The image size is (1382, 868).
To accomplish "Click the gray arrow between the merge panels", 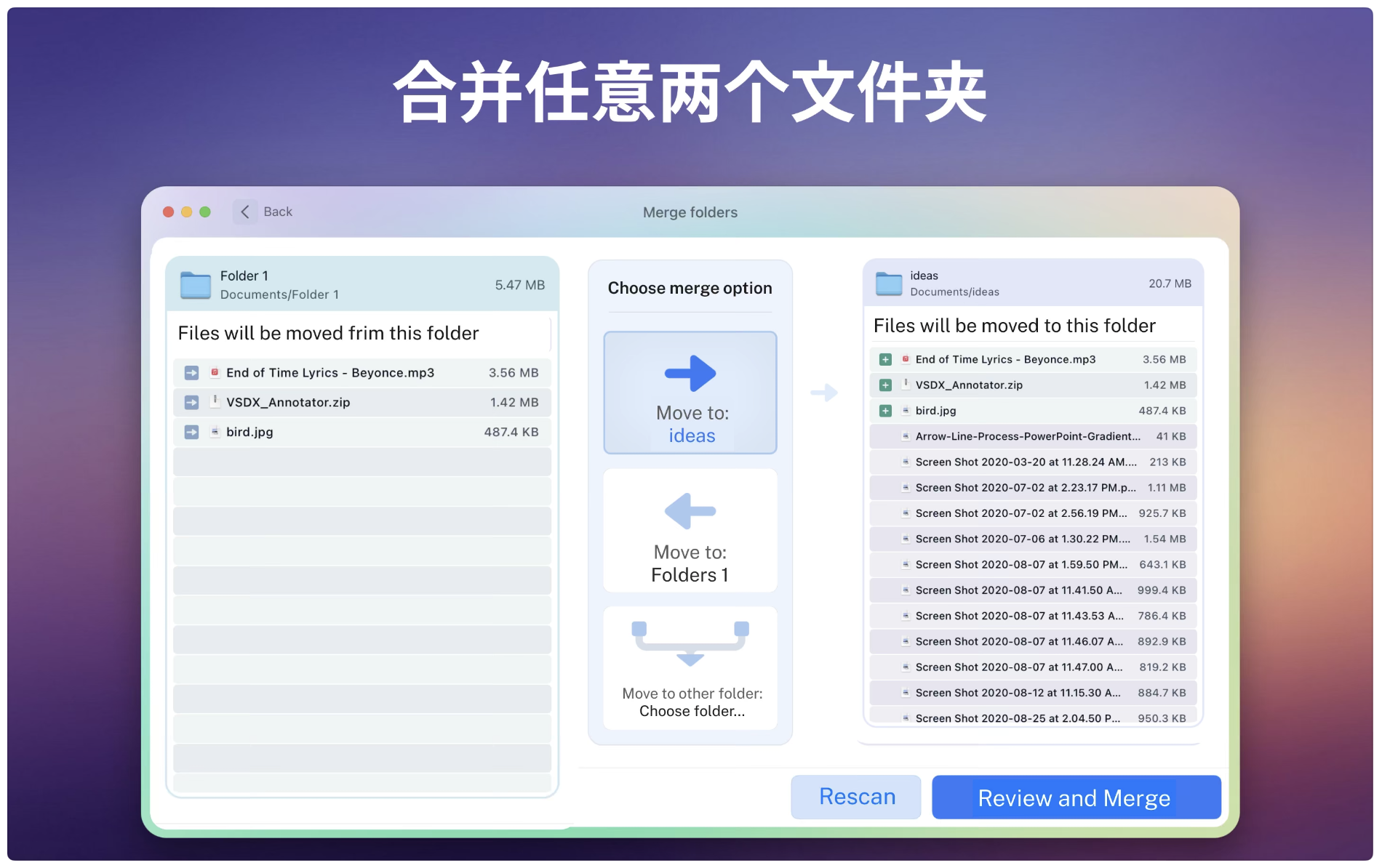I will [x=824, y=393].
